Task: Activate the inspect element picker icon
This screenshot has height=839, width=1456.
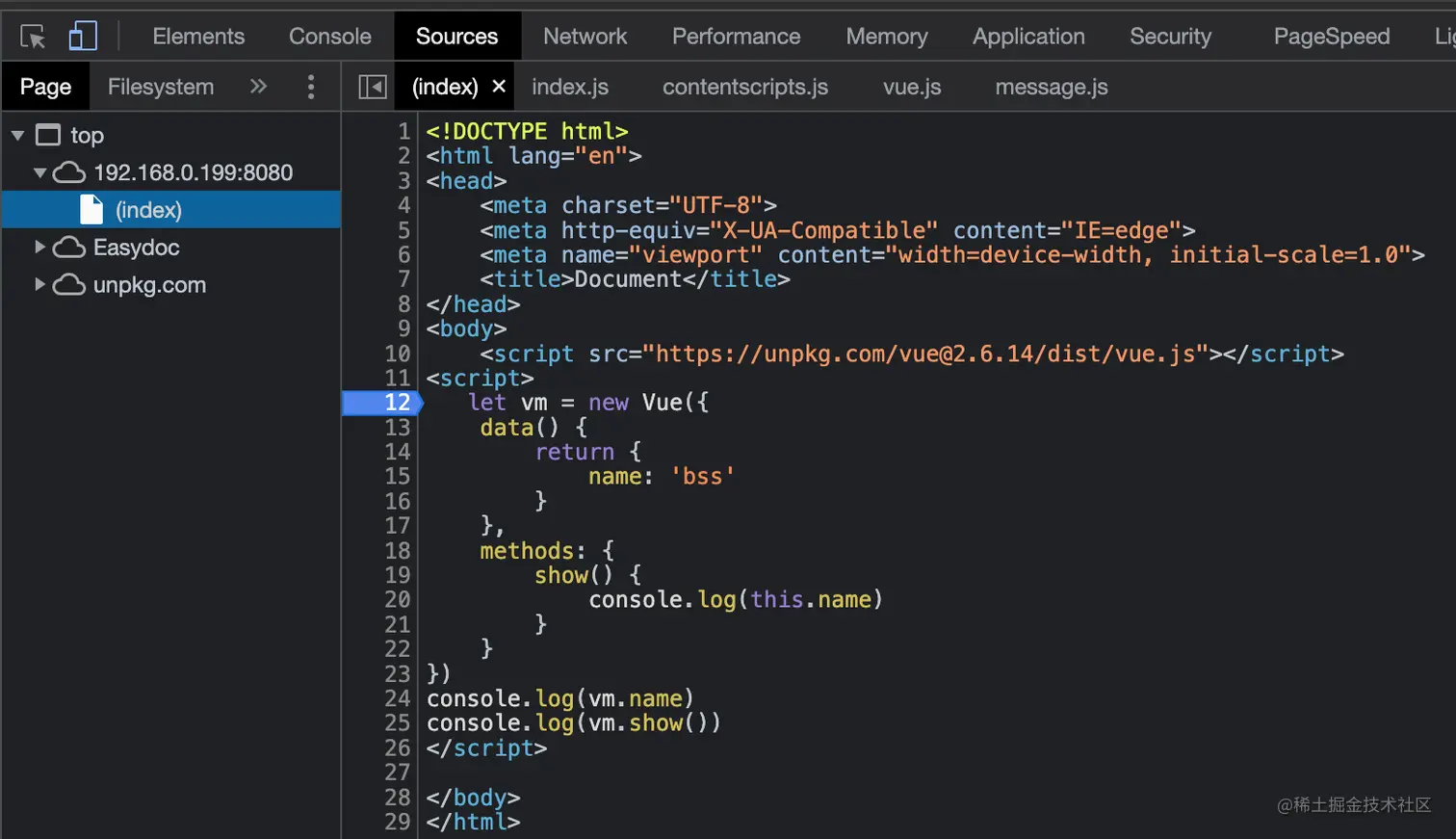Action: tap(33, 37)
